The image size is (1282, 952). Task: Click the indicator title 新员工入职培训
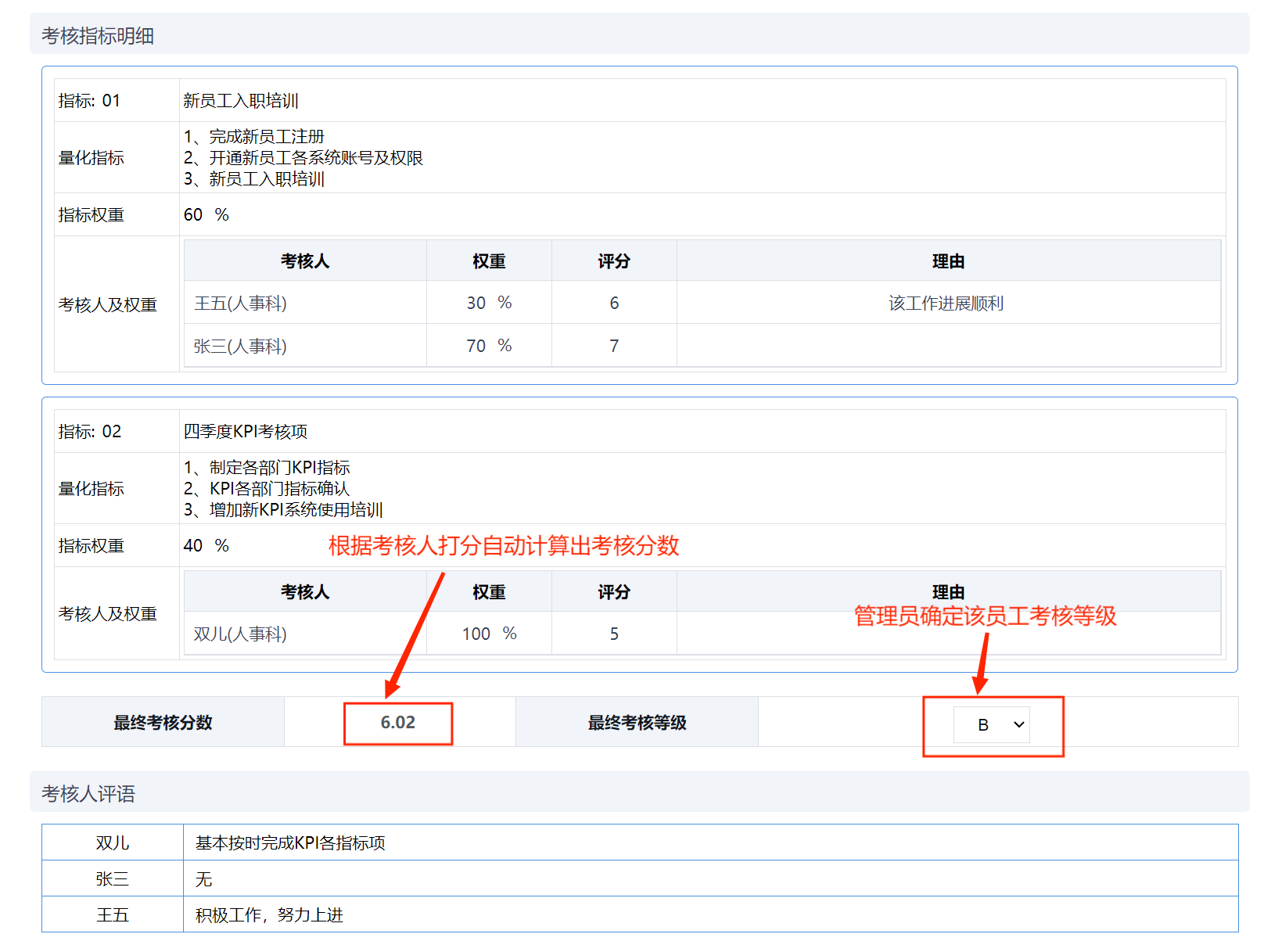(x=241, y=101)
